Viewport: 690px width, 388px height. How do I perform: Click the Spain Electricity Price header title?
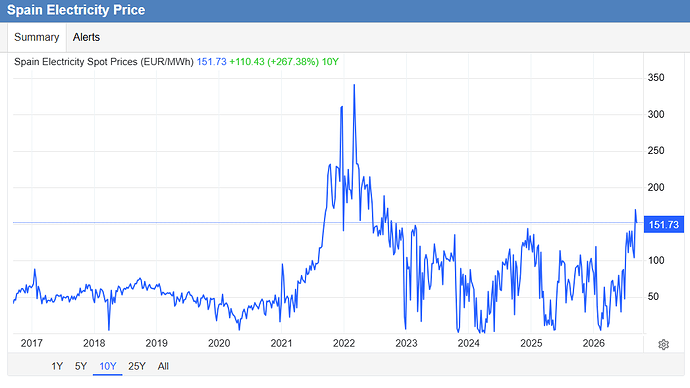click(x=76, y=10)
